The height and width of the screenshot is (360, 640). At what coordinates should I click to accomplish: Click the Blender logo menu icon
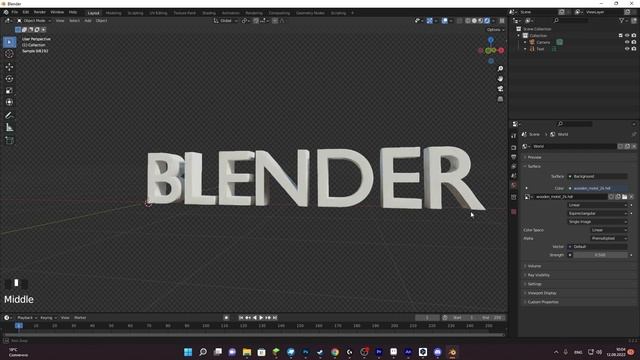point(6,12)
